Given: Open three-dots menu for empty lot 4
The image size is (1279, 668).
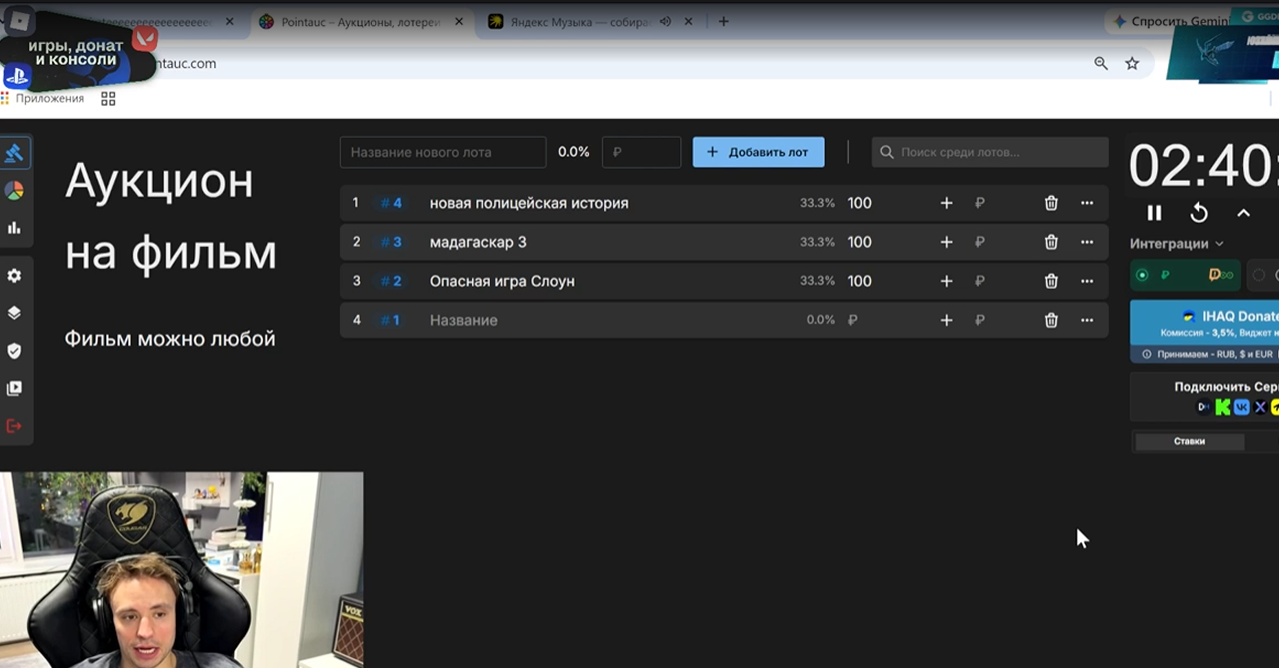Looking at the screenshot, I should (1087, 320).
